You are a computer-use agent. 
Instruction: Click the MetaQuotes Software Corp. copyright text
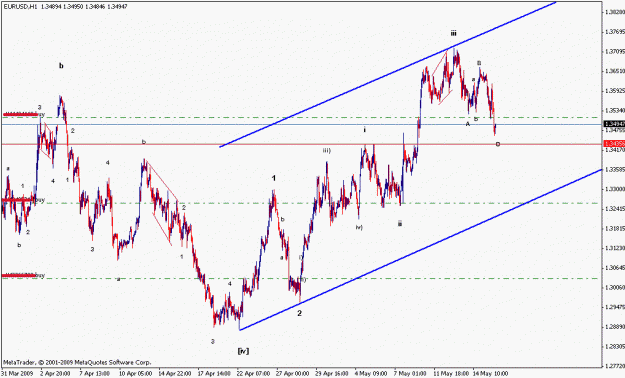[x=77, y=362]
